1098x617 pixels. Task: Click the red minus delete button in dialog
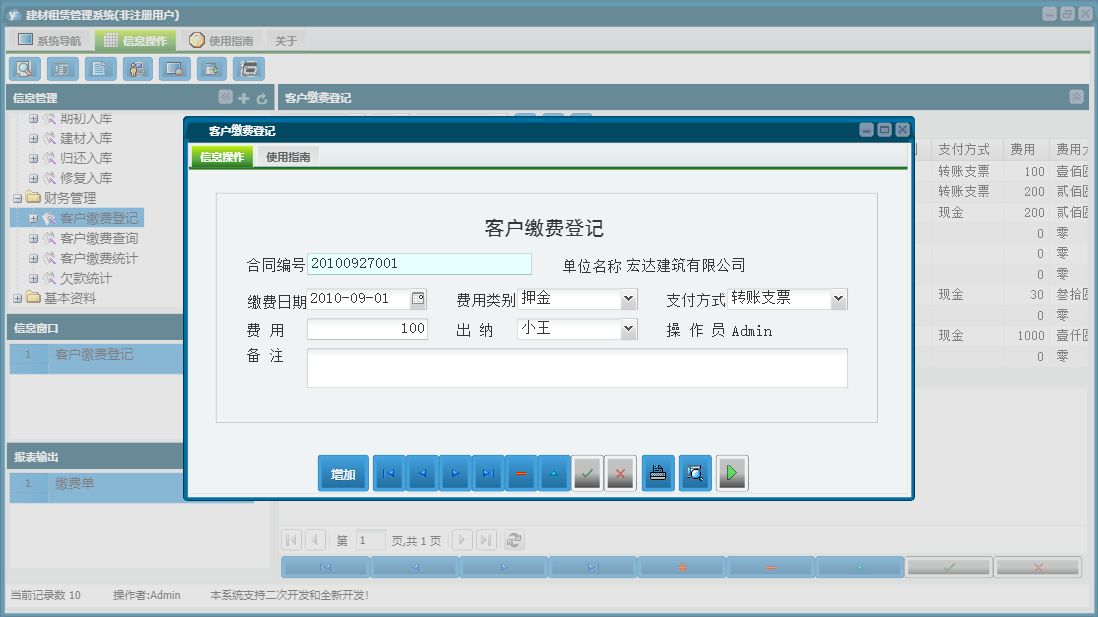click(x=521, y=473)
